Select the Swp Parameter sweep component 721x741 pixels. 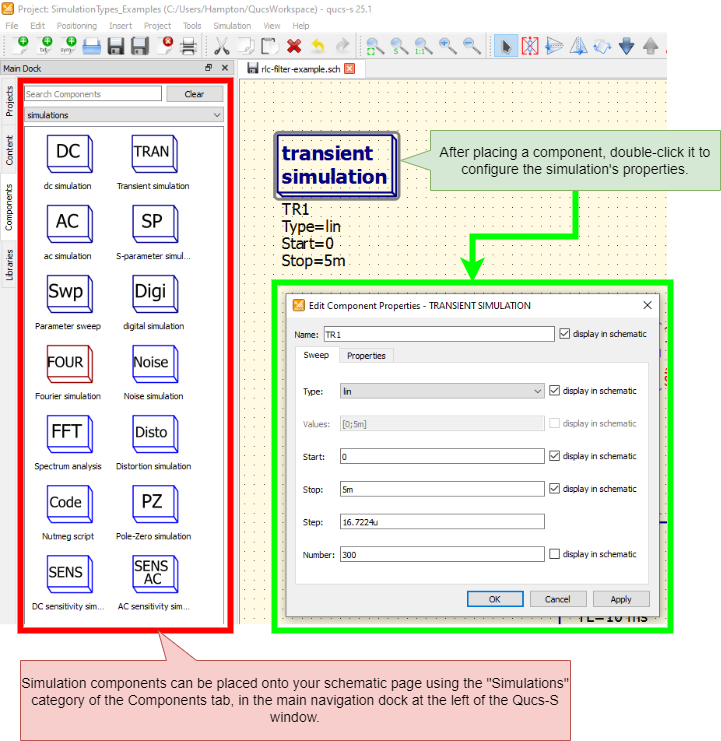[x=68, y=302]
